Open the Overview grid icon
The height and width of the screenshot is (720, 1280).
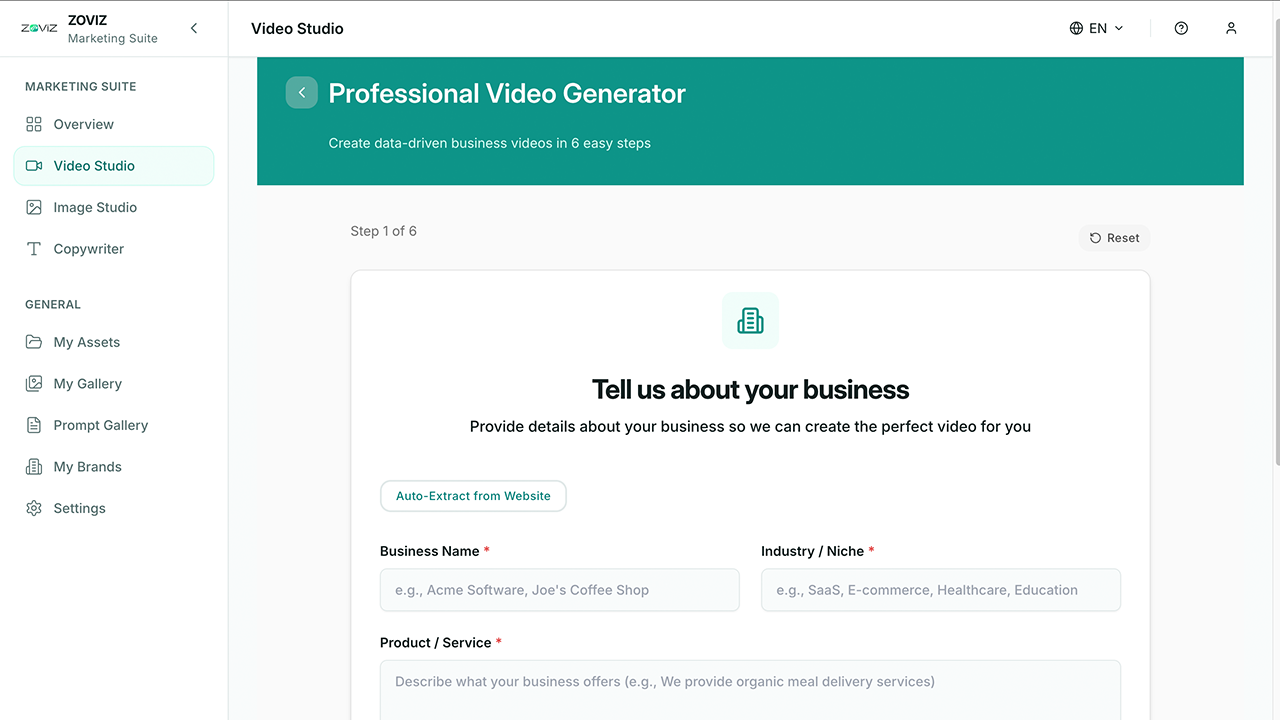click(x=34, y=124)
